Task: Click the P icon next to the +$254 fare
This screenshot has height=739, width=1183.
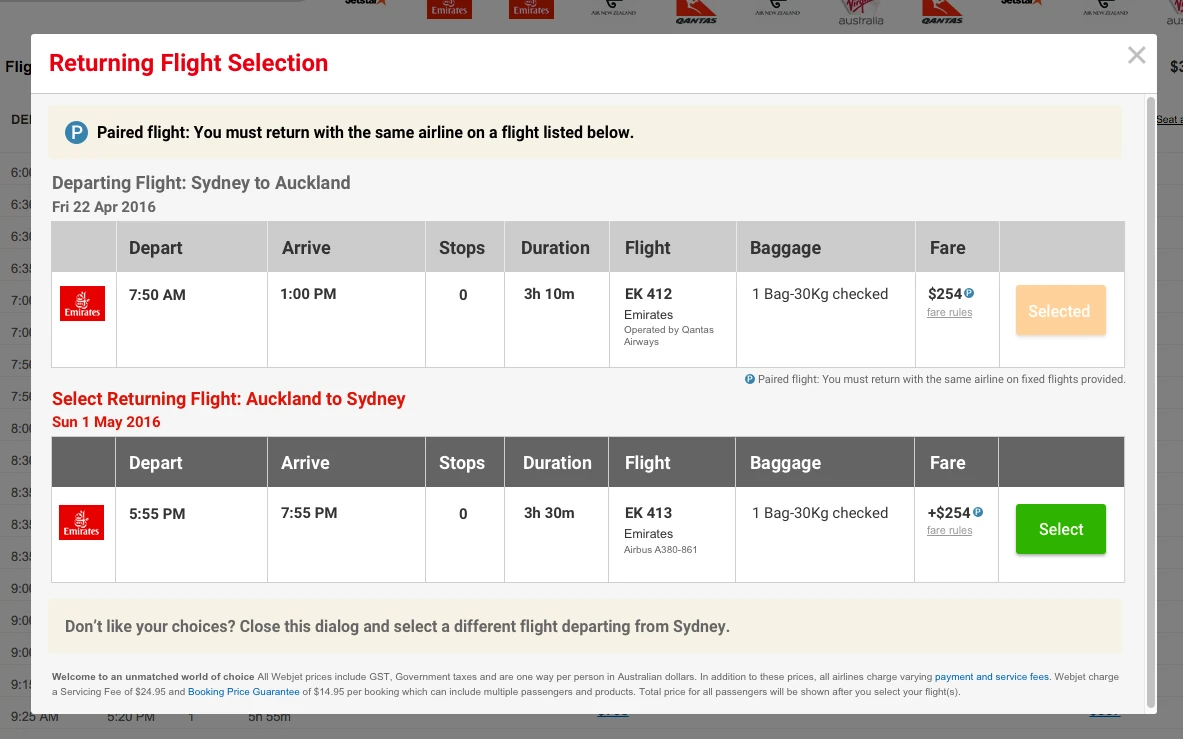Action: [978, 512]
